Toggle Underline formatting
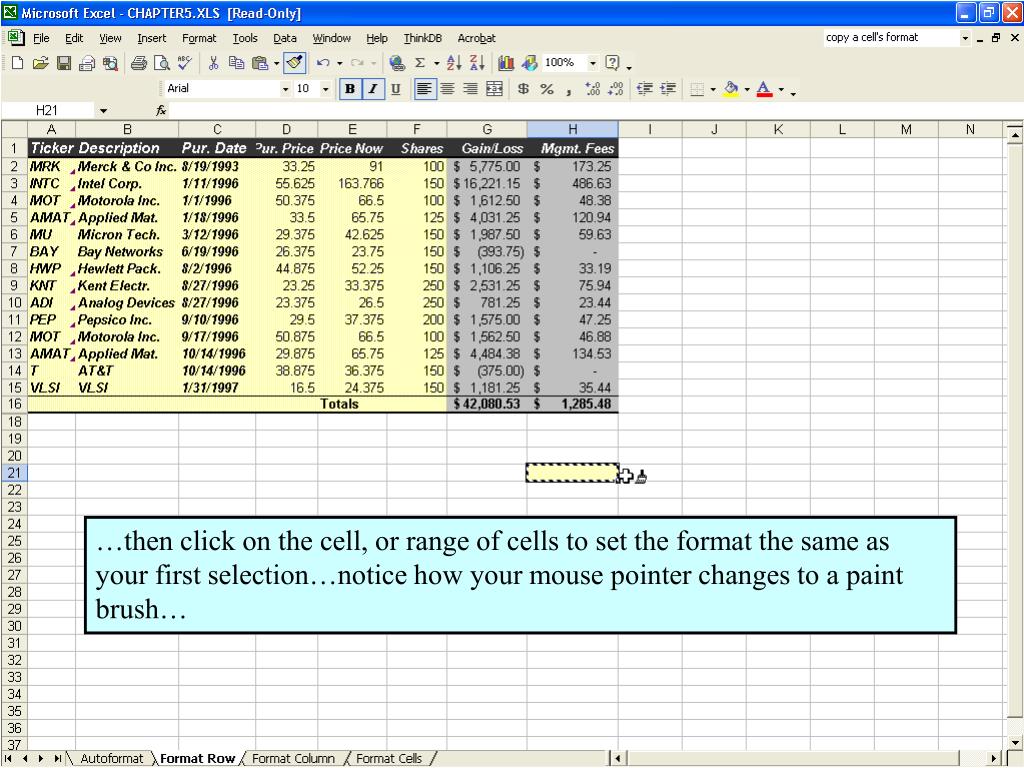This screenshot has width=1024, height=768. pyautogui.click(x=396, y=89)
